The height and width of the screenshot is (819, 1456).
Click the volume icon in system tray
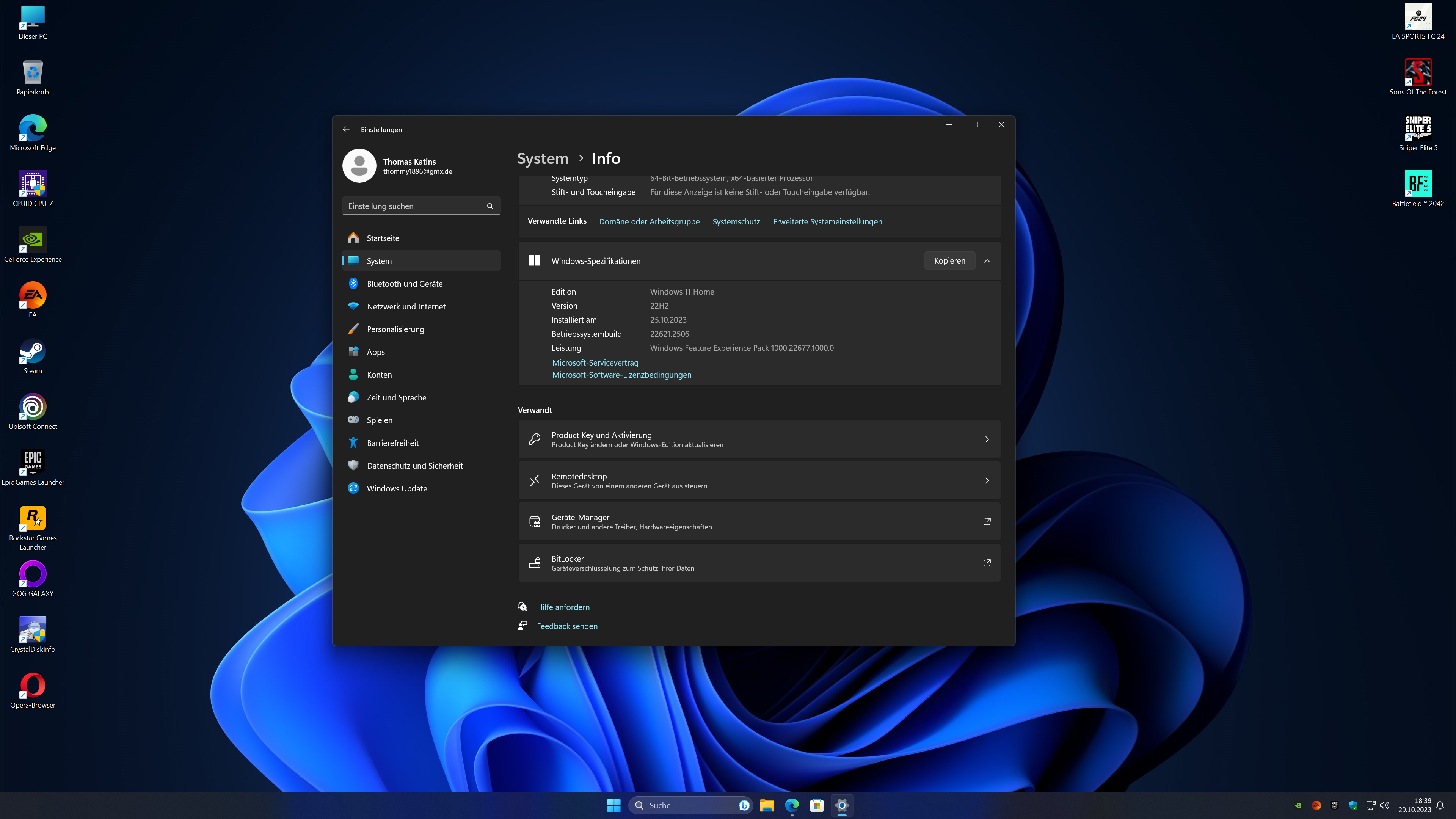[x=1384, y=805]
